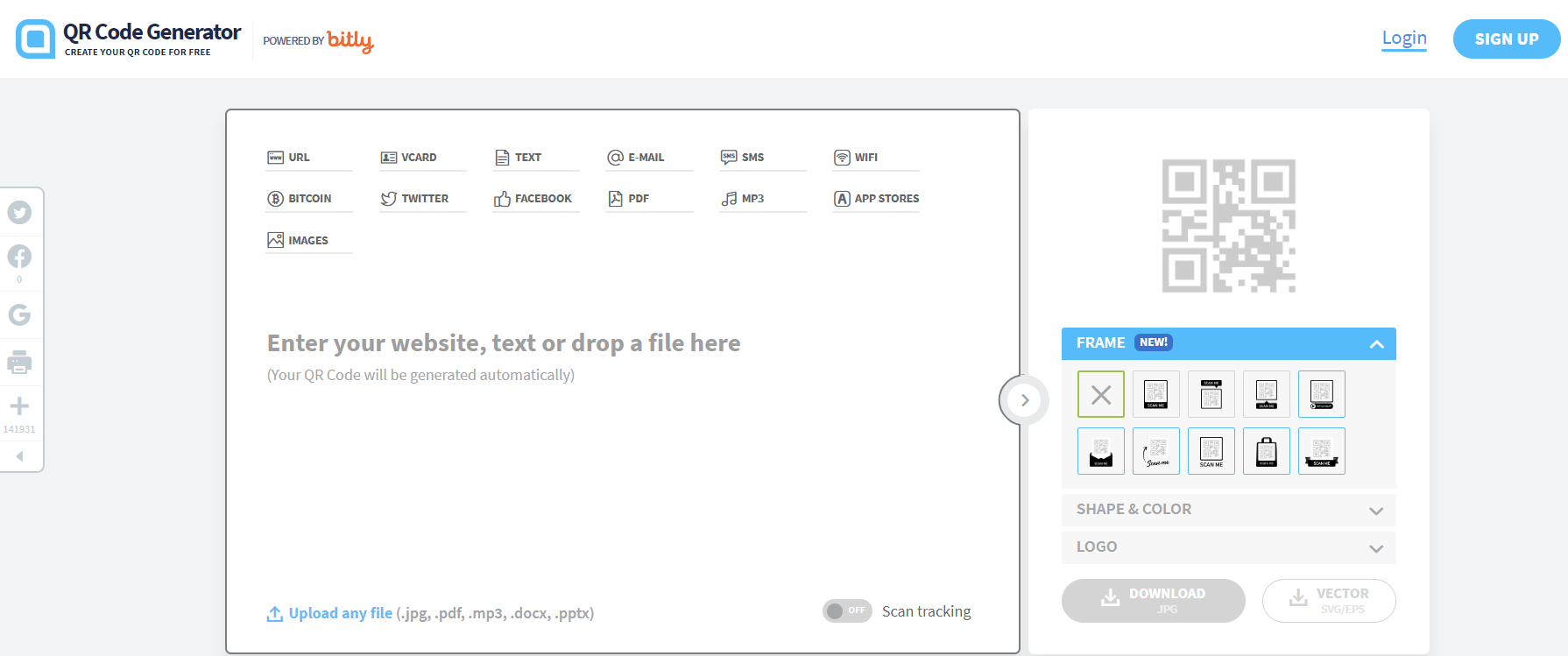Select the APP STORES QR type
The image size is (1568, 656).
click(x=876, y=199)
